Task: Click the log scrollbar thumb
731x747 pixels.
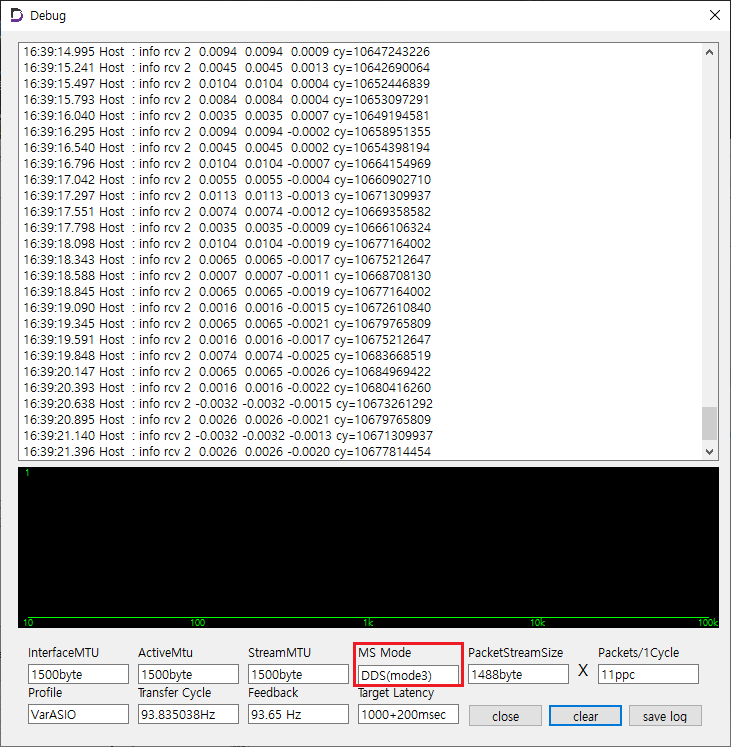Action: [709, 423]
